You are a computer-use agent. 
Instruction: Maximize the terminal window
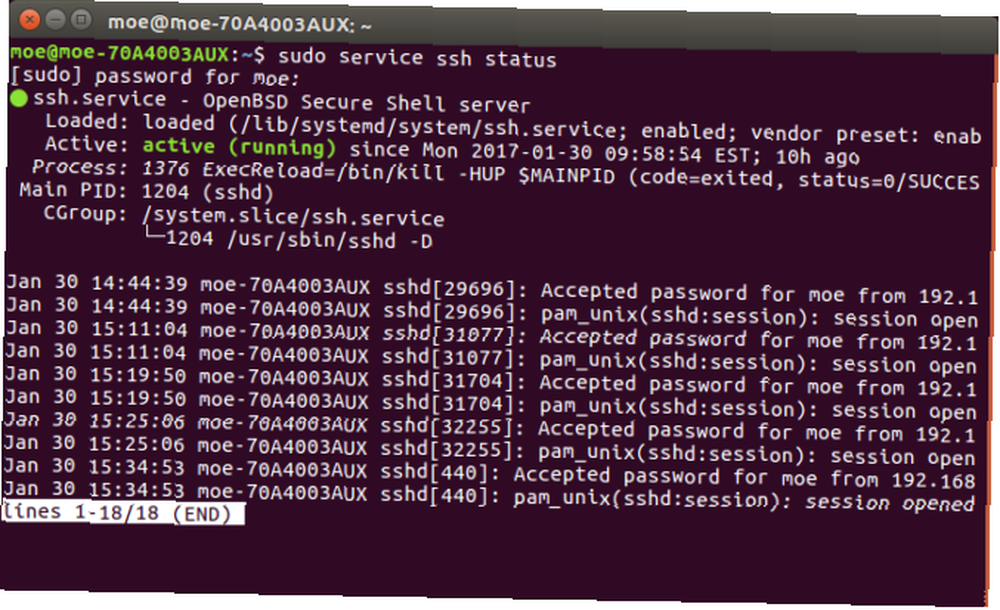coord(80,20)
